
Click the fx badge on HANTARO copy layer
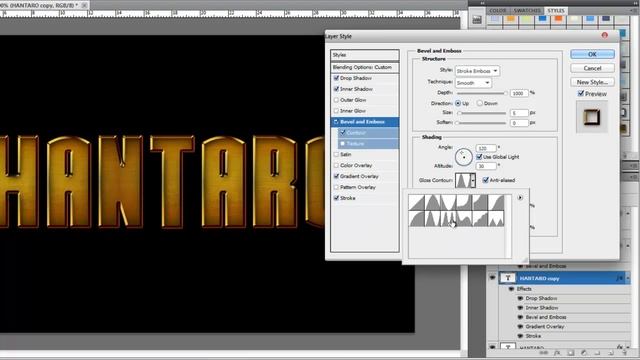(x=620, y=278)
